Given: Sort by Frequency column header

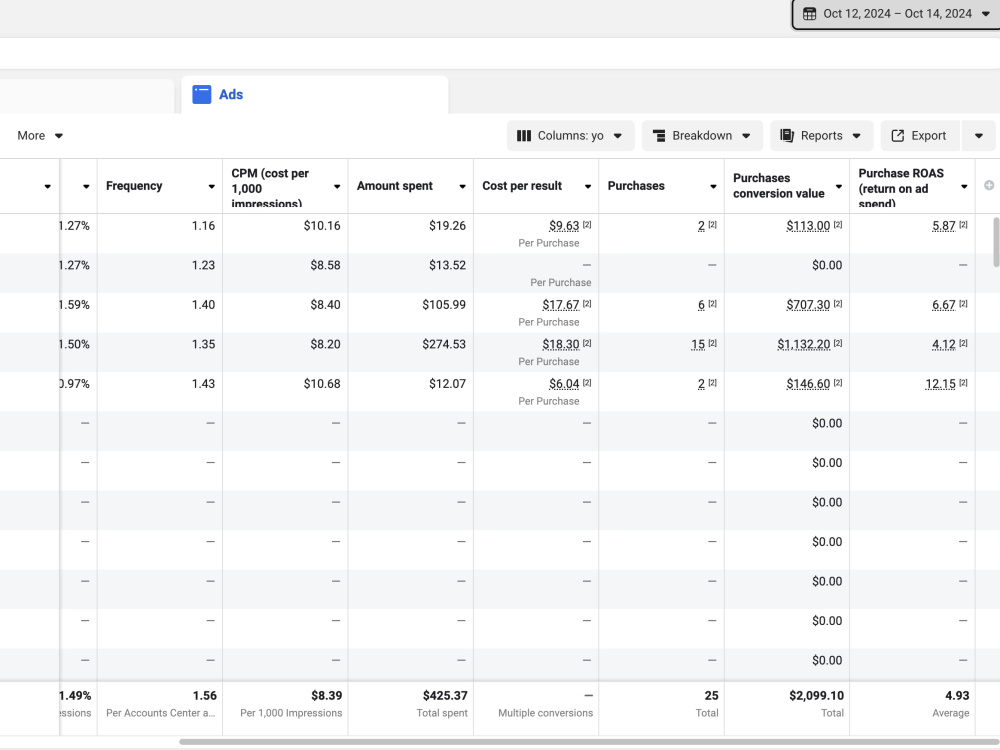Looking at the screenshot, I should pos(134,186).
